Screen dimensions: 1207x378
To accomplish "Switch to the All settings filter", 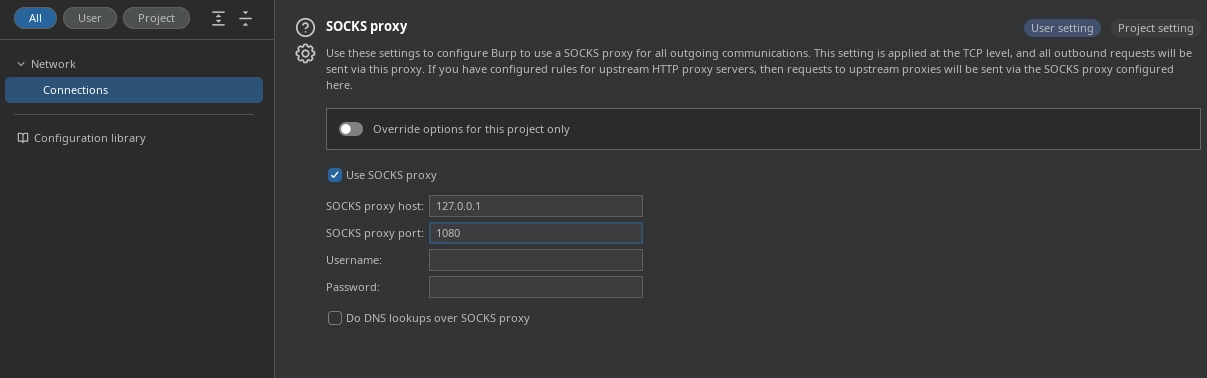I will tap(35, 18).
